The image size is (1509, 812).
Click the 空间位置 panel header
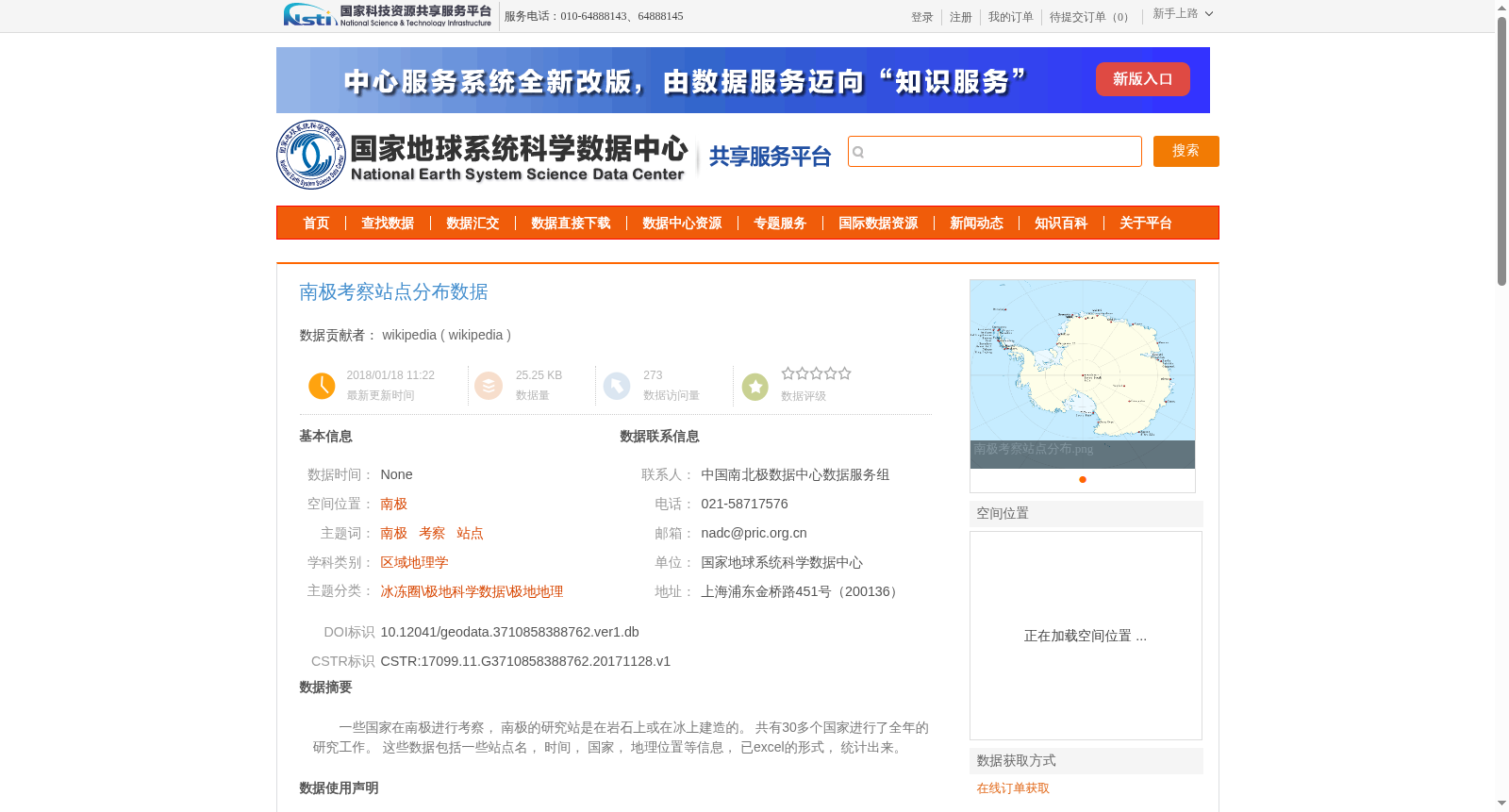1086,514
